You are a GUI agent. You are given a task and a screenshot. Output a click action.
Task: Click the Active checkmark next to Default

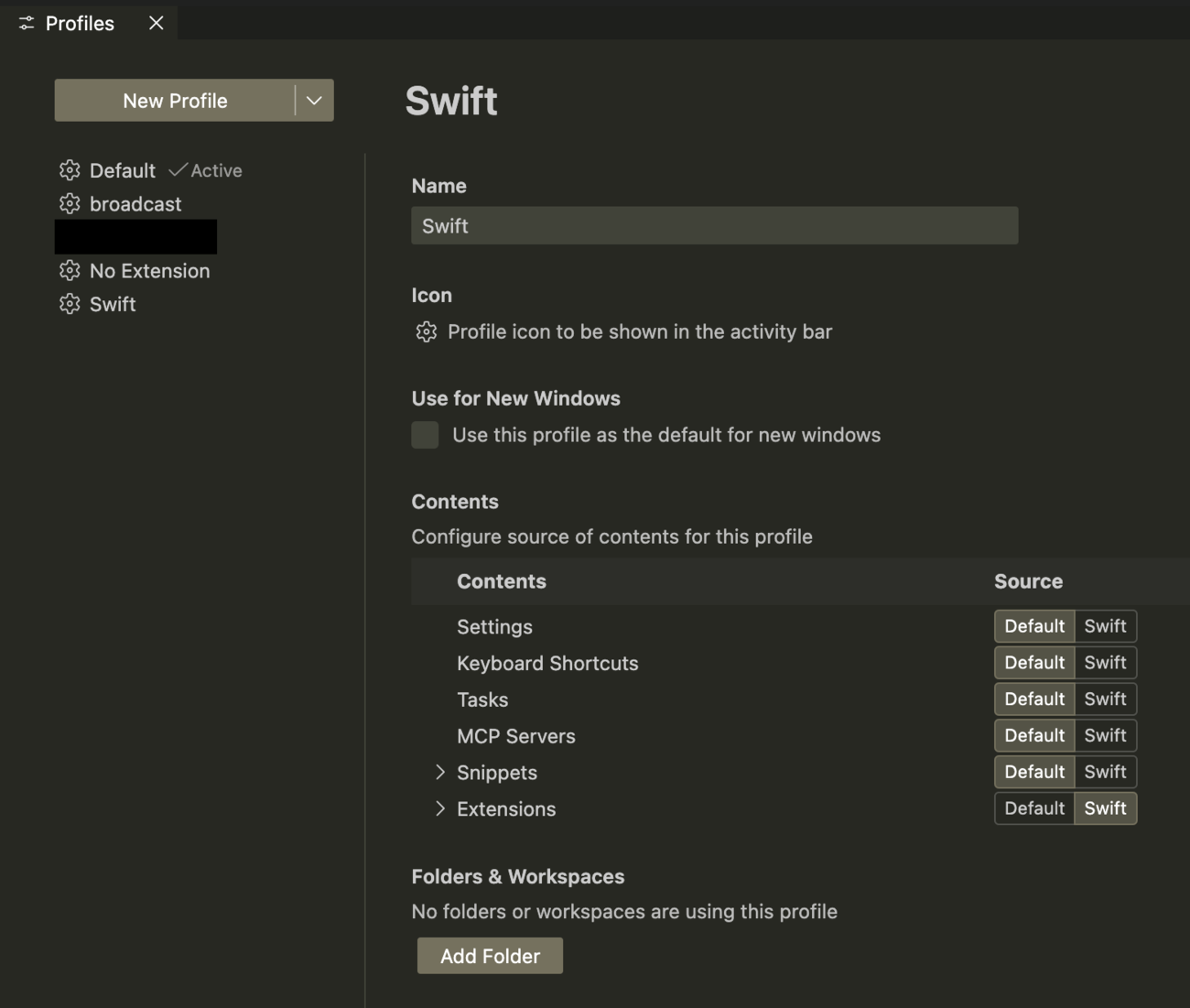pos(178,170)
